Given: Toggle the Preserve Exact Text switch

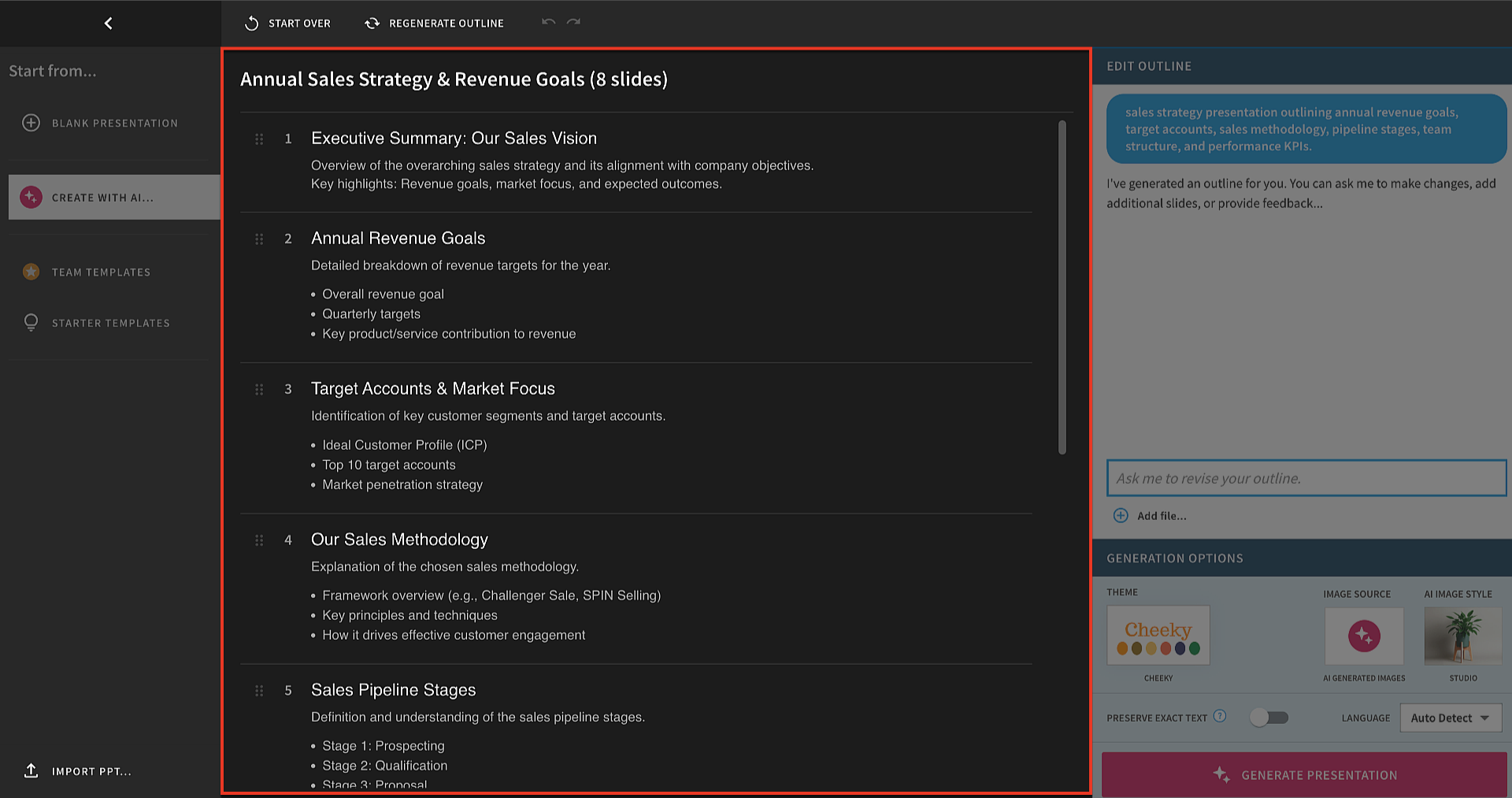Looking at the screenshot, I should [x=1269, y=718].
